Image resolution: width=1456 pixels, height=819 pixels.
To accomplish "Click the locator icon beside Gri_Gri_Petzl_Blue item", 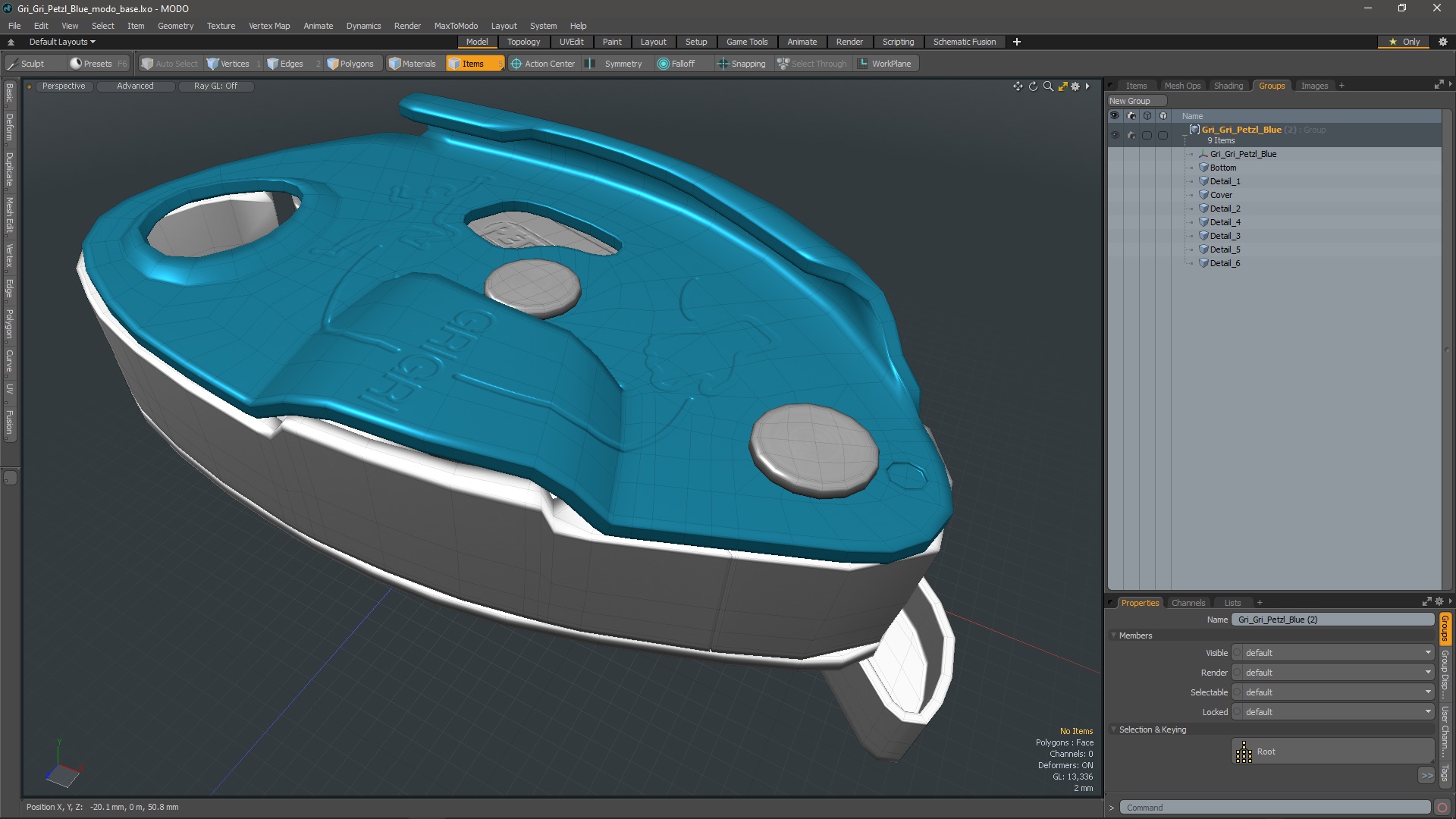I will click(x=1203, y=154).
